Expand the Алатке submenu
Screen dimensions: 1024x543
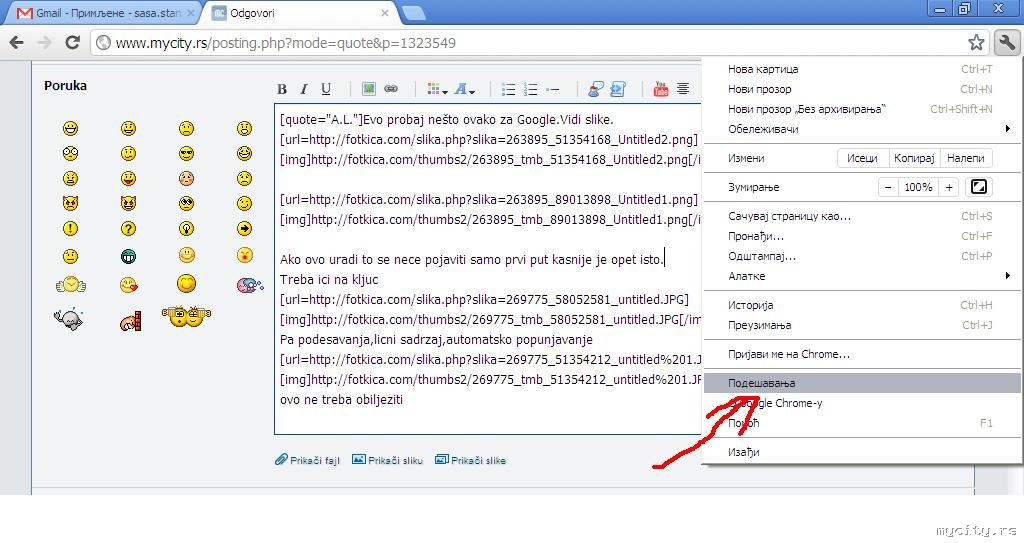862,276
